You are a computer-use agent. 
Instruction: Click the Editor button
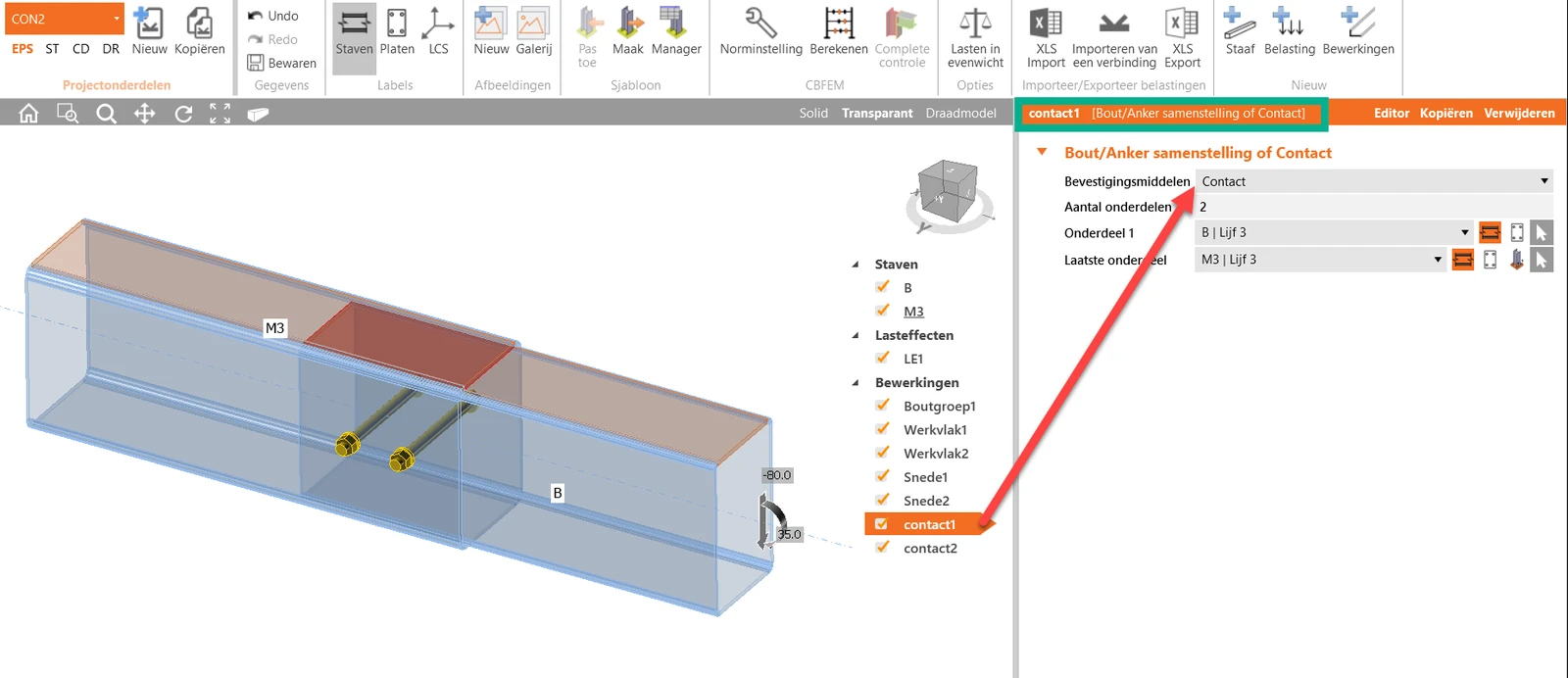point(1391,113)
